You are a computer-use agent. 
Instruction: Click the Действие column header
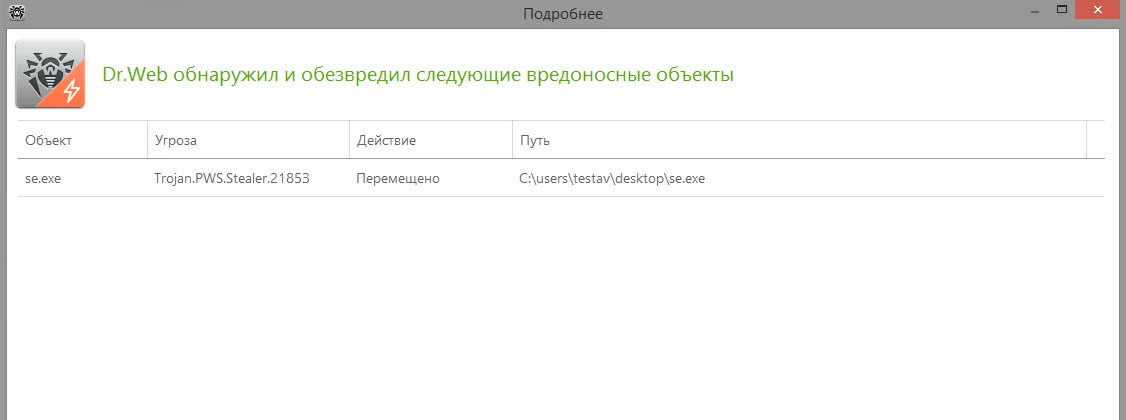(x=431, y=140)
